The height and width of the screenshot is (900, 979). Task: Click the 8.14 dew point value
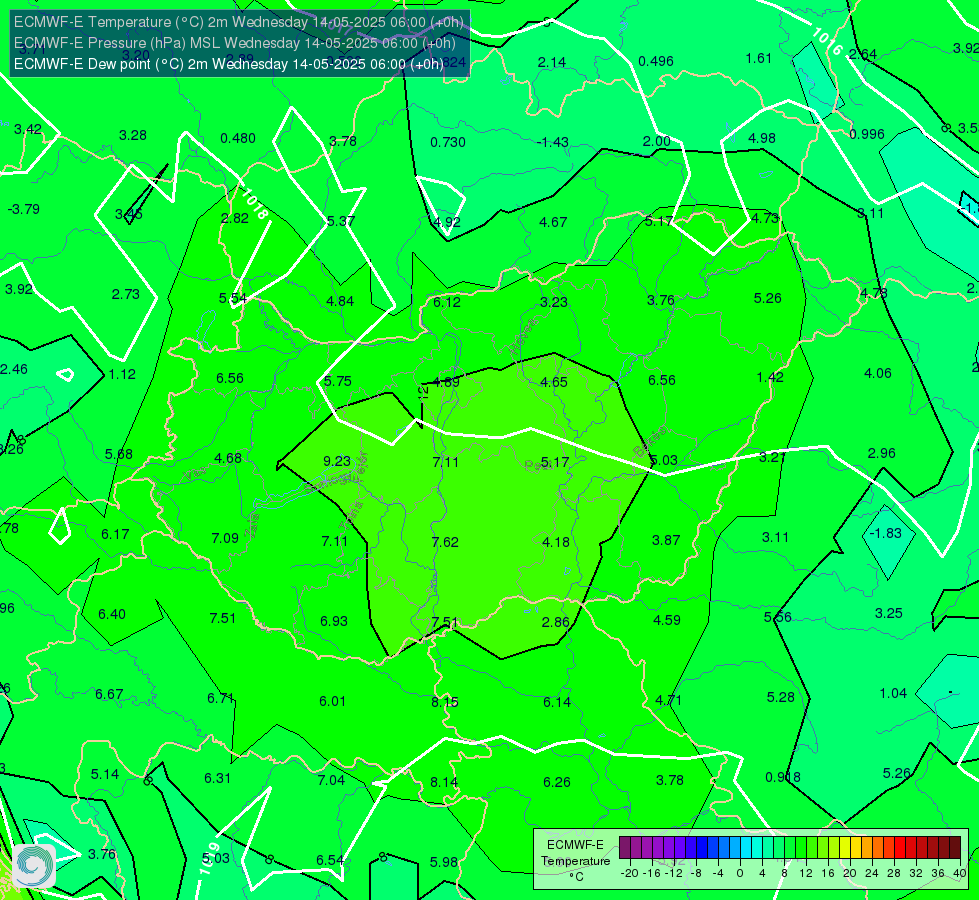click(x=444, y=782)
